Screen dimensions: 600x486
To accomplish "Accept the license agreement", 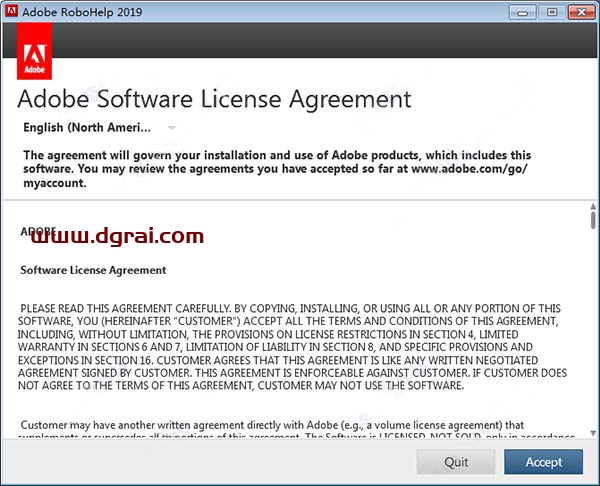I will 543,462.
